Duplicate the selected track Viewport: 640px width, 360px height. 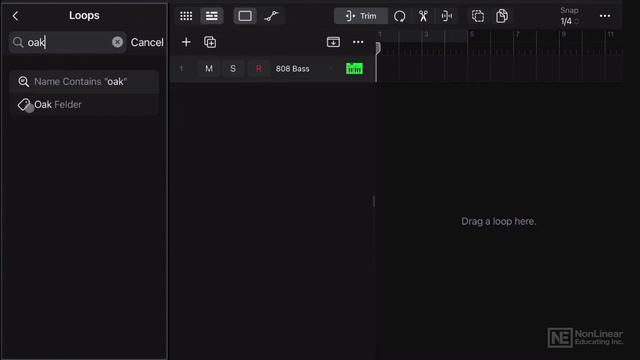click(x=210, y=42)
